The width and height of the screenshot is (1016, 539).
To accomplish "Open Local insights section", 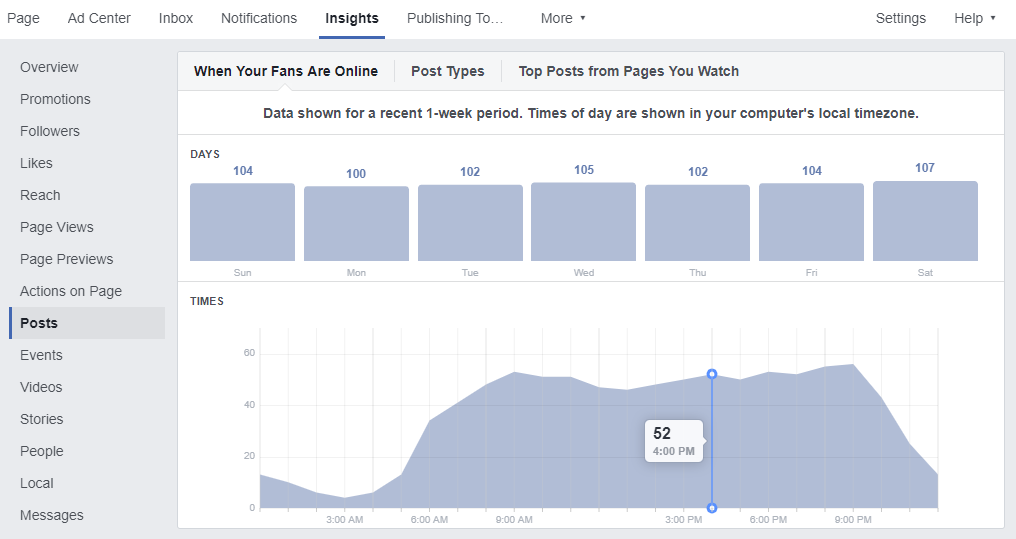I will point(36,483).
